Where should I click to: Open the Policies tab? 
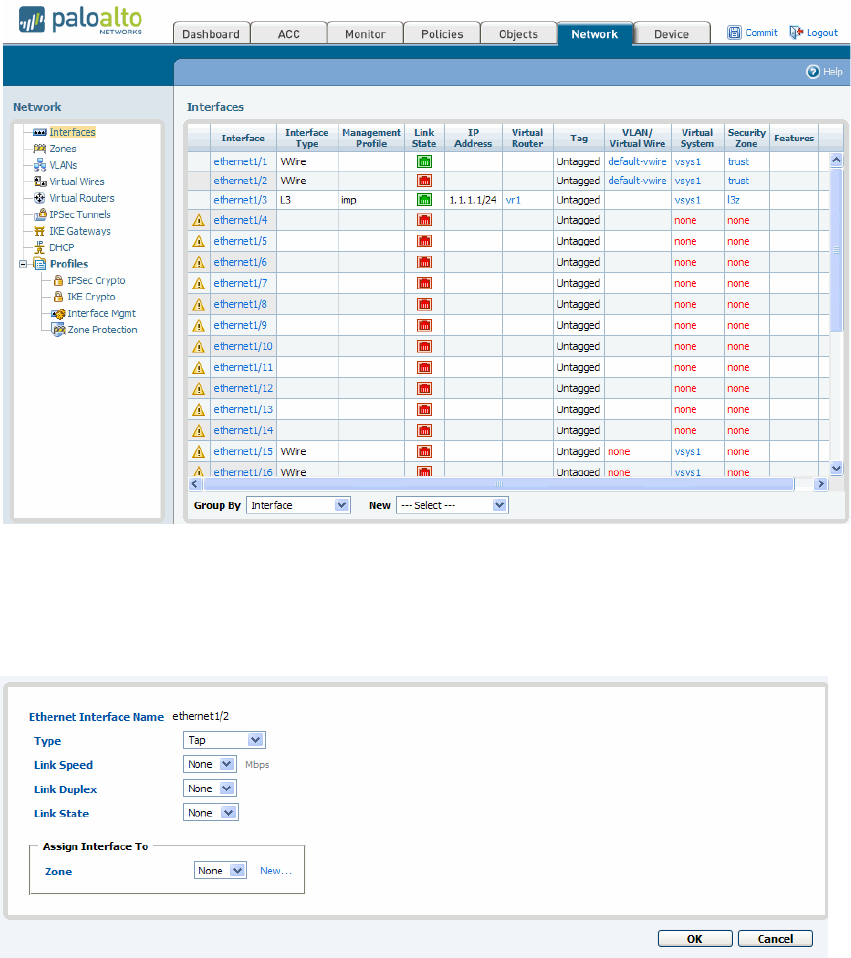tap(442, 34)
